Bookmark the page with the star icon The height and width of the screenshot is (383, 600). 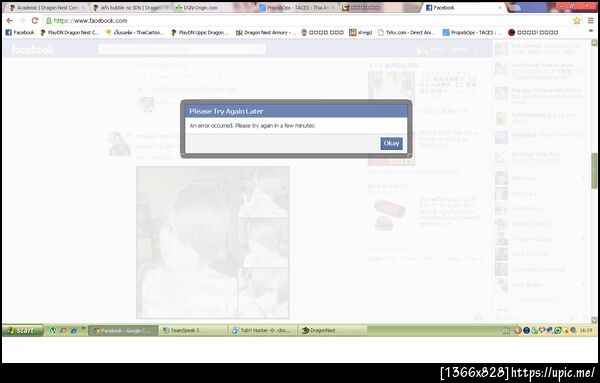[x=577, y=21]
